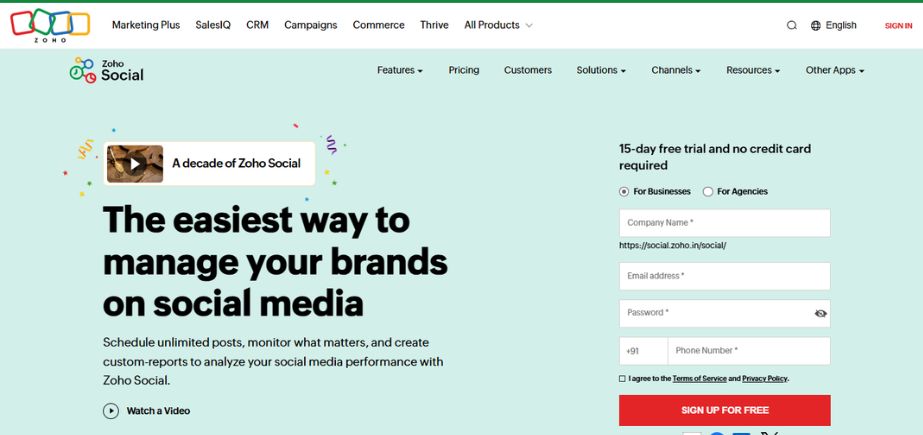
Task: Toggle password visibility eye icon
Action: coord(821,313)
